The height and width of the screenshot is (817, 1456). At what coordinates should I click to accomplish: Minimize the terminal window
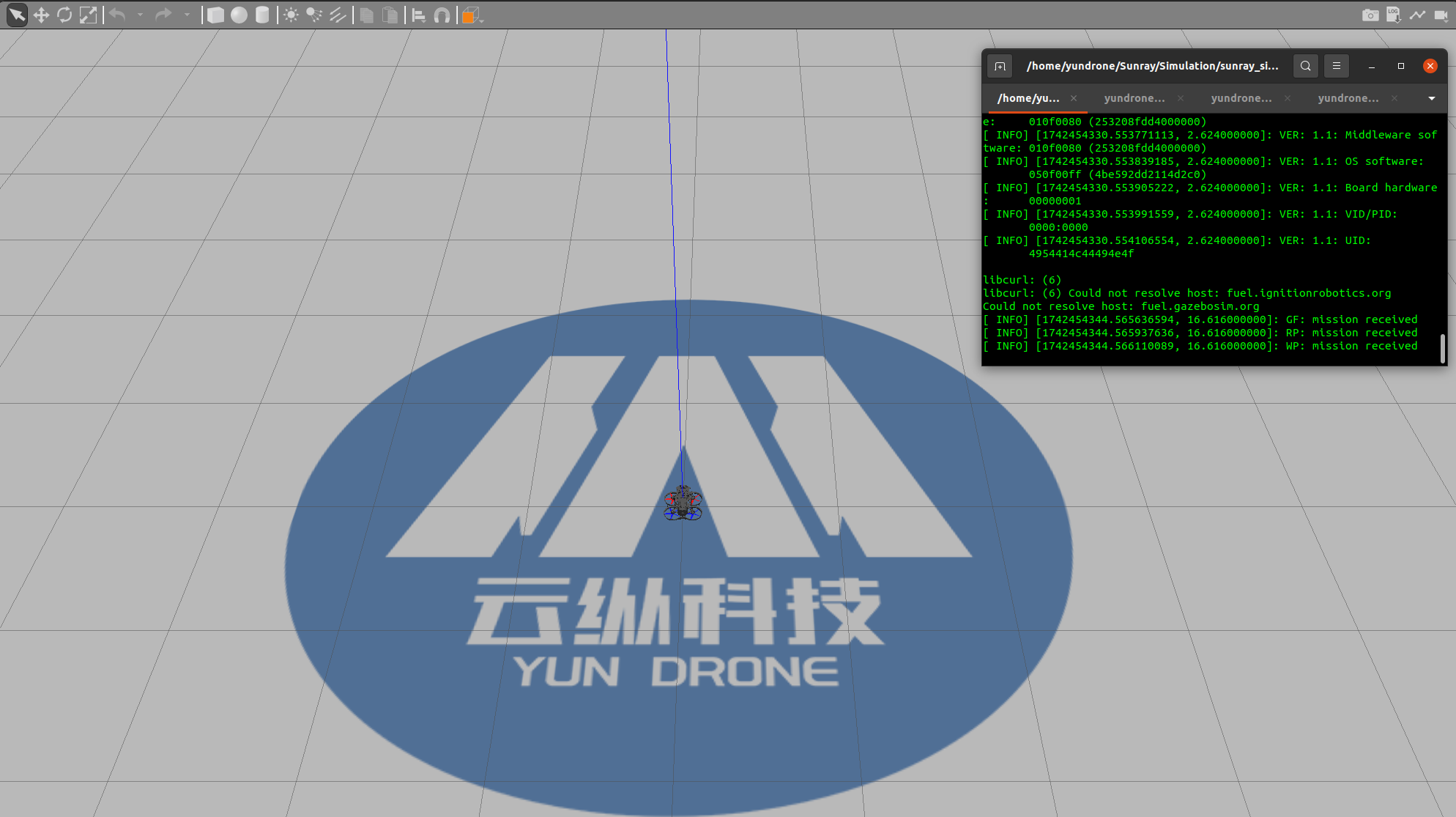coord(1372,66)
